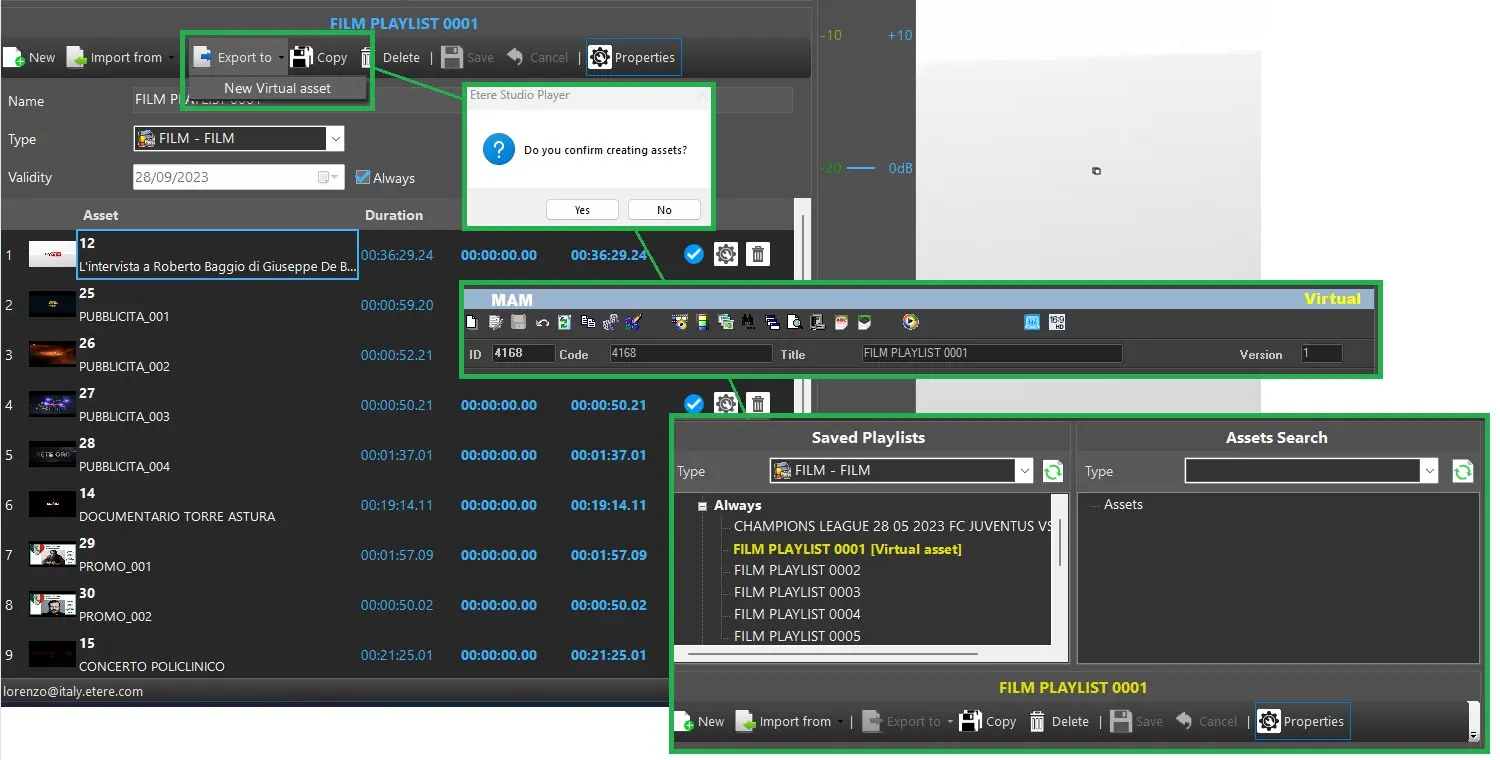Open the Assets Search Type dropdown
Screen dimensions: 1500x760
click(1429, 471)
